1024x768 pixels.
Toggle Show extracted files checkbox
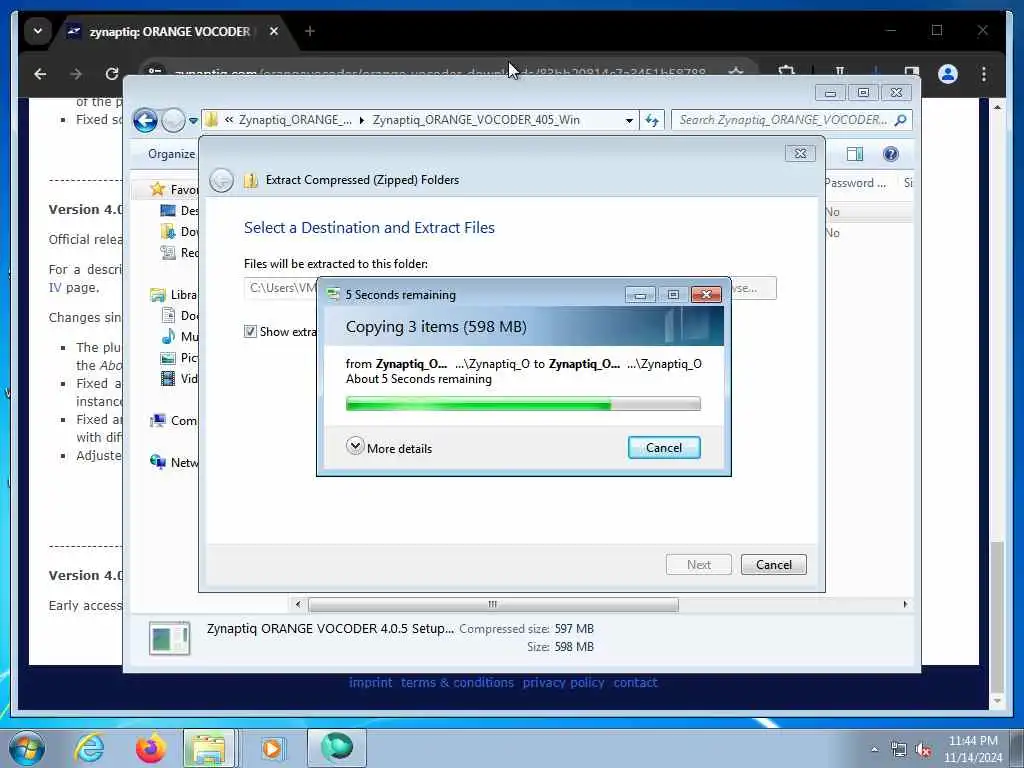pyautogui.click(x=250, y=331)
